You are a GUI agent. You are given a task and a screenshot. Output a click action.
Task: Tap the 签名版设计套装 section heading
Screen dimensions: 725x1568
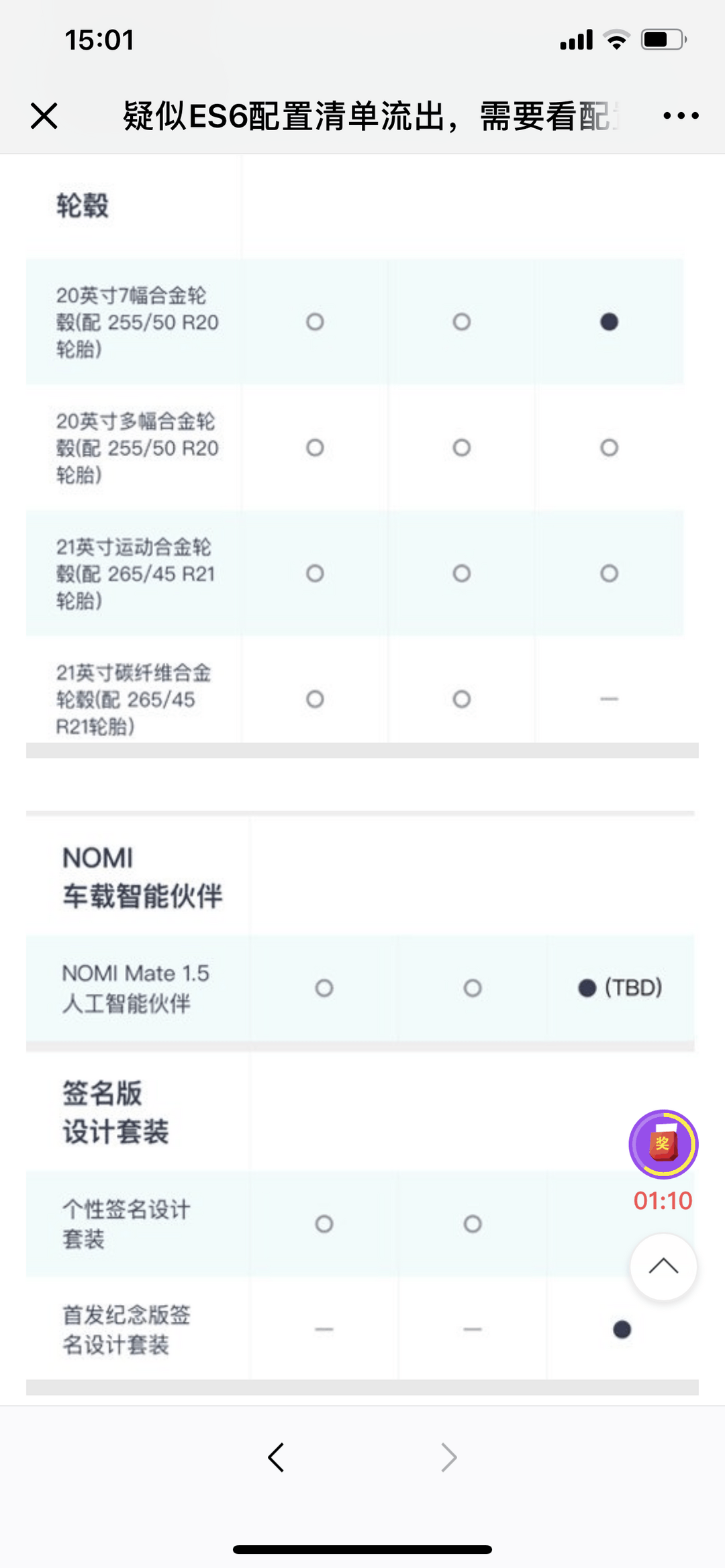(115, 1112)
